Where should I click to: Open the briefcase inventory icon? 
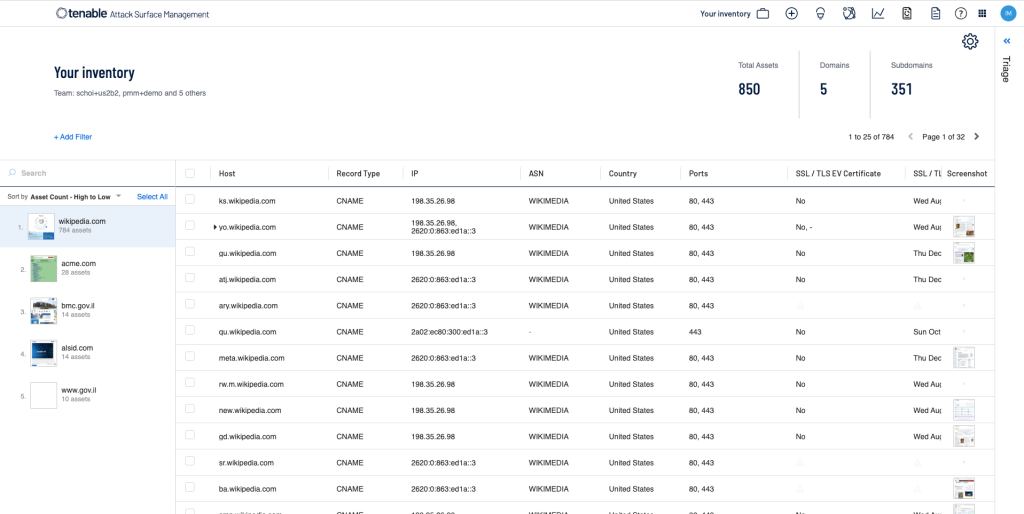pyautogui.click(x=762, y=14)
